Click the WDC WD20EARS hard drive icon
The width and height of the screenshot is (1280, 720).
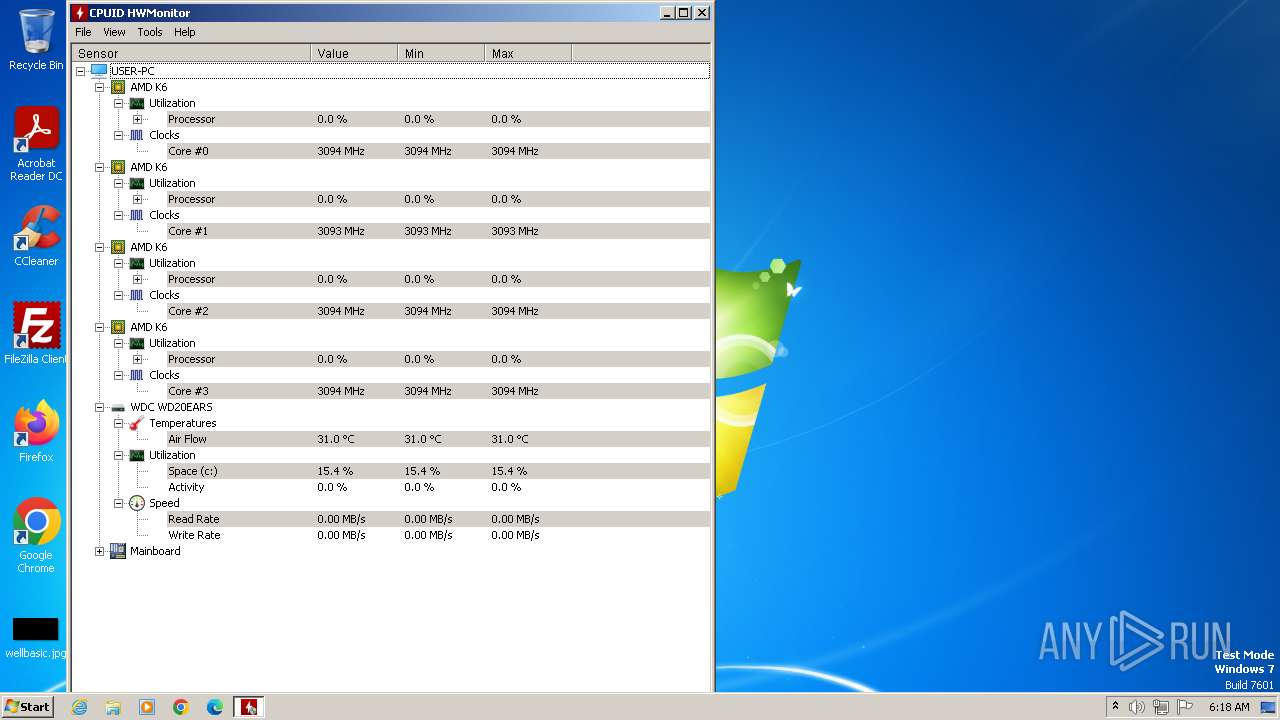coord(118,407)
